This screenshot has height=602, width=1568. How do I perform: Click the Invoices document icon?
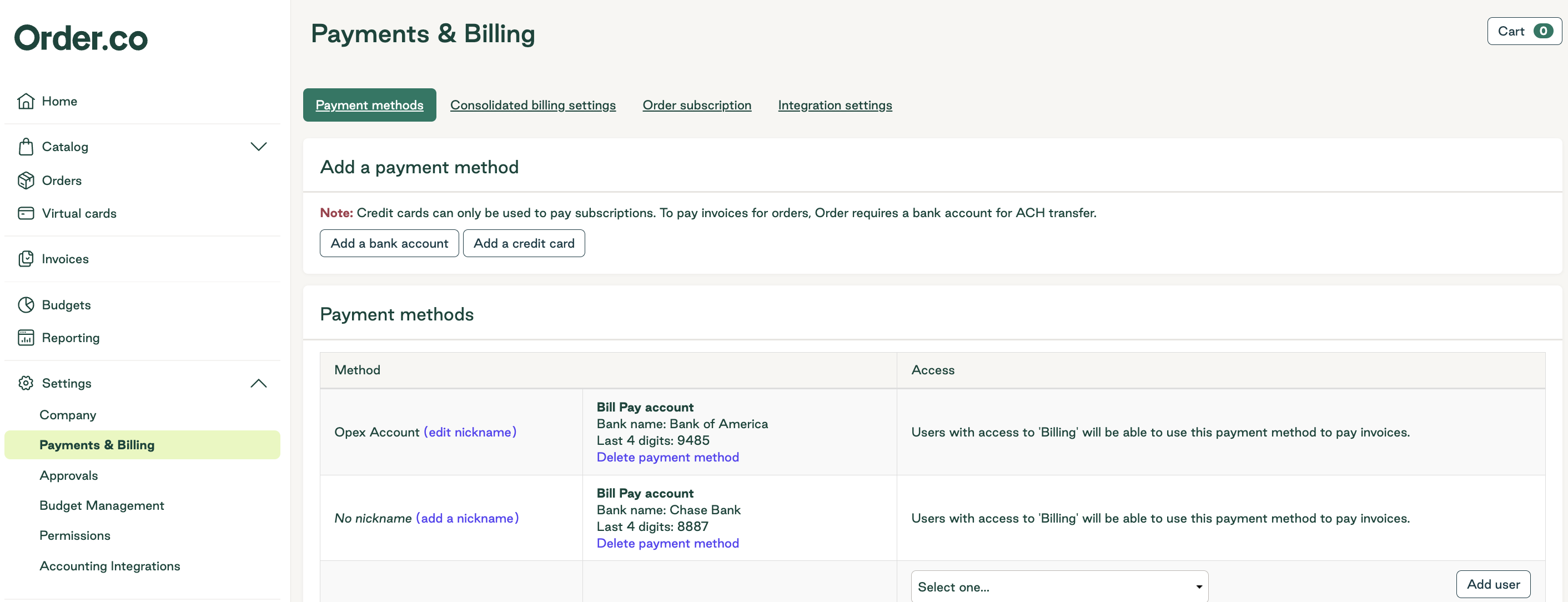click(x=26, y=259)
